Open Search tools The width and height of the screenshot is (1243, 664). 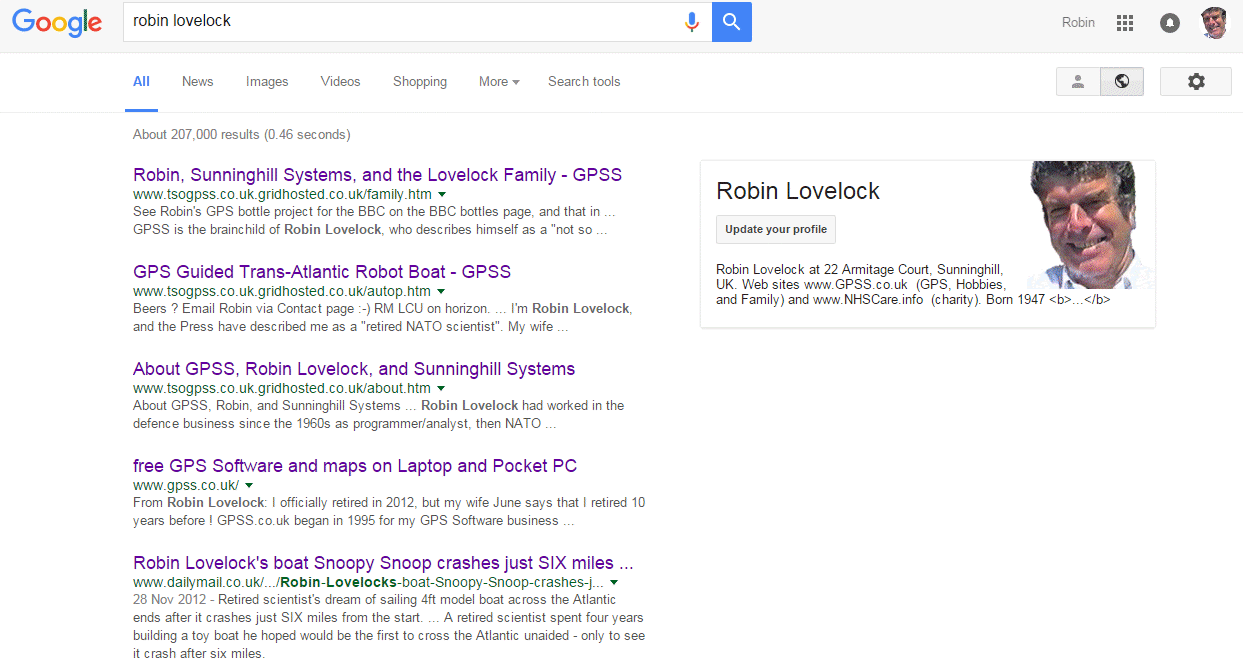tap(584, 81)
